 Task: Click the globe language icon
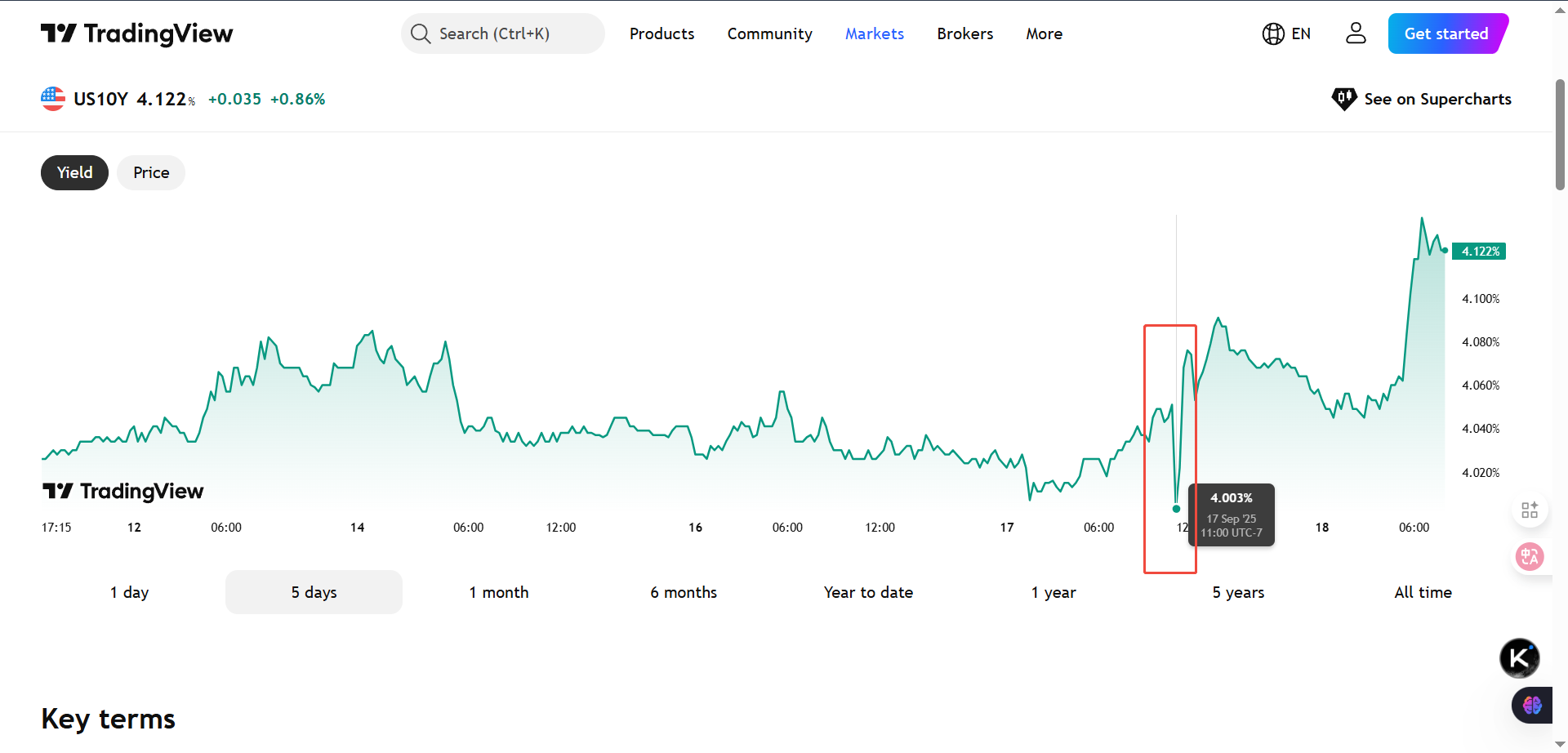click(x=1272, y=33)
